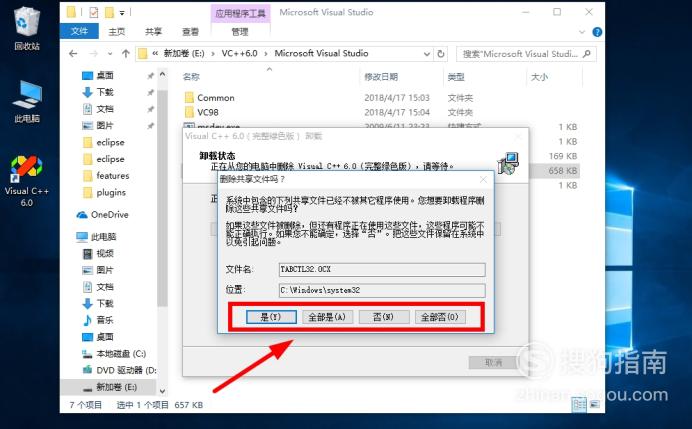Open the 文件 (File) menu in Explorer

pos(79,31)
